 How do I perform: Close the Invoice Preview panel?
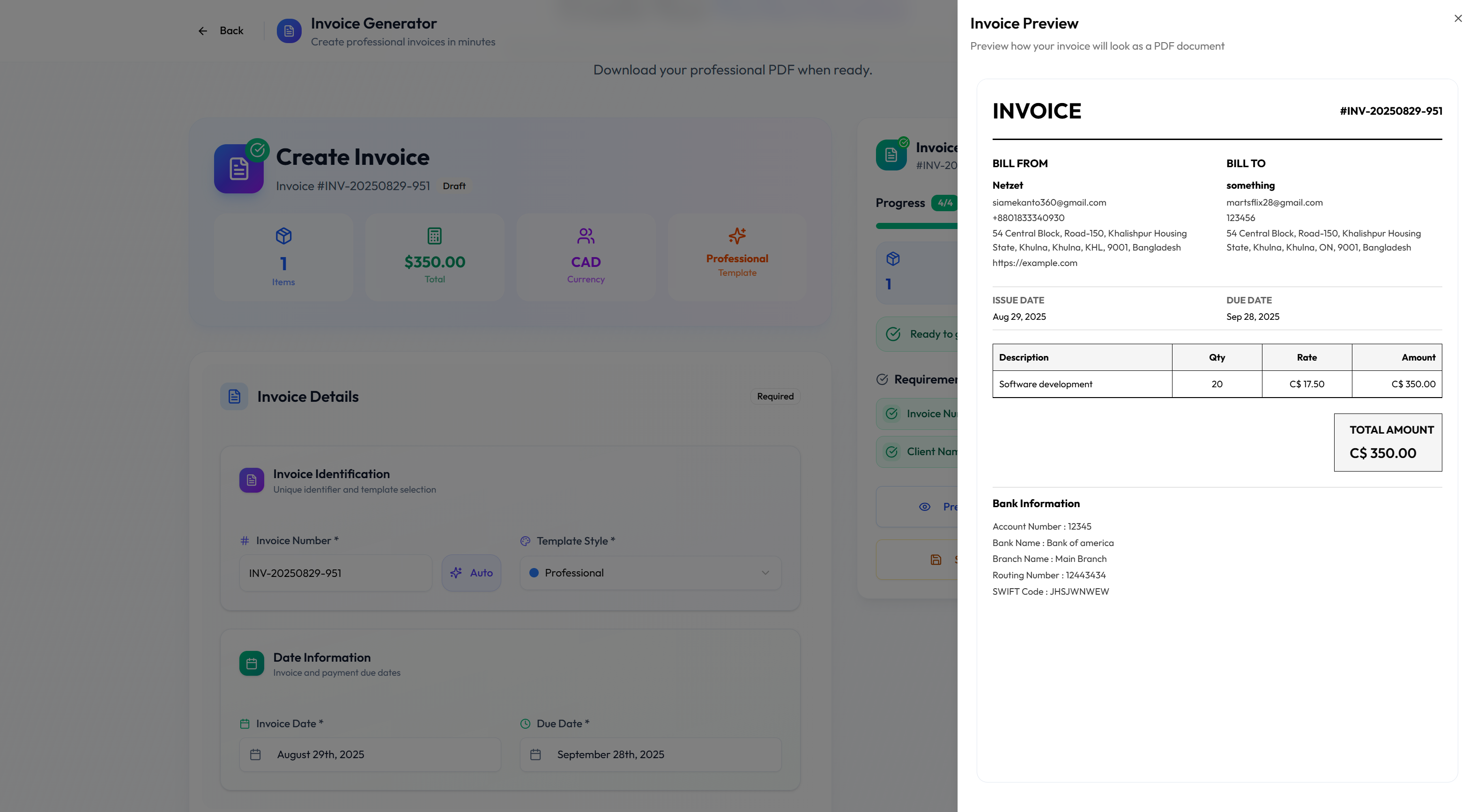(1457, 18)
